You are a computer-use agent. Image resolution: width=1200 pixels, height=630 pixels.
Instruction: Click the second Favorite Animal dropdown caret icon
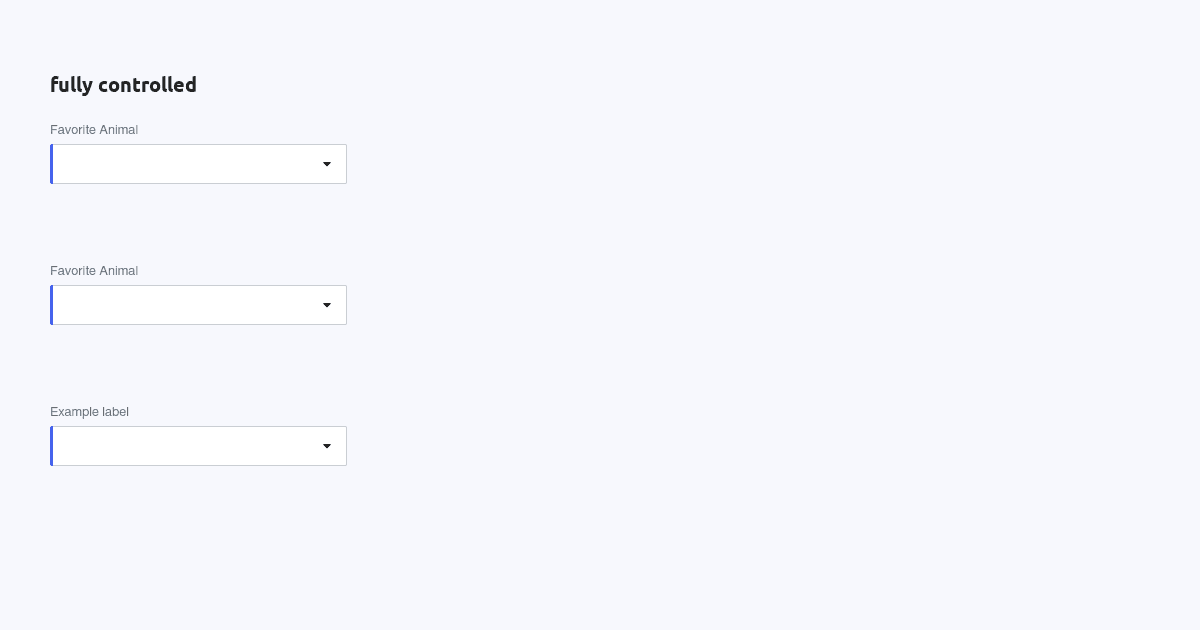(x=327, y=305)
